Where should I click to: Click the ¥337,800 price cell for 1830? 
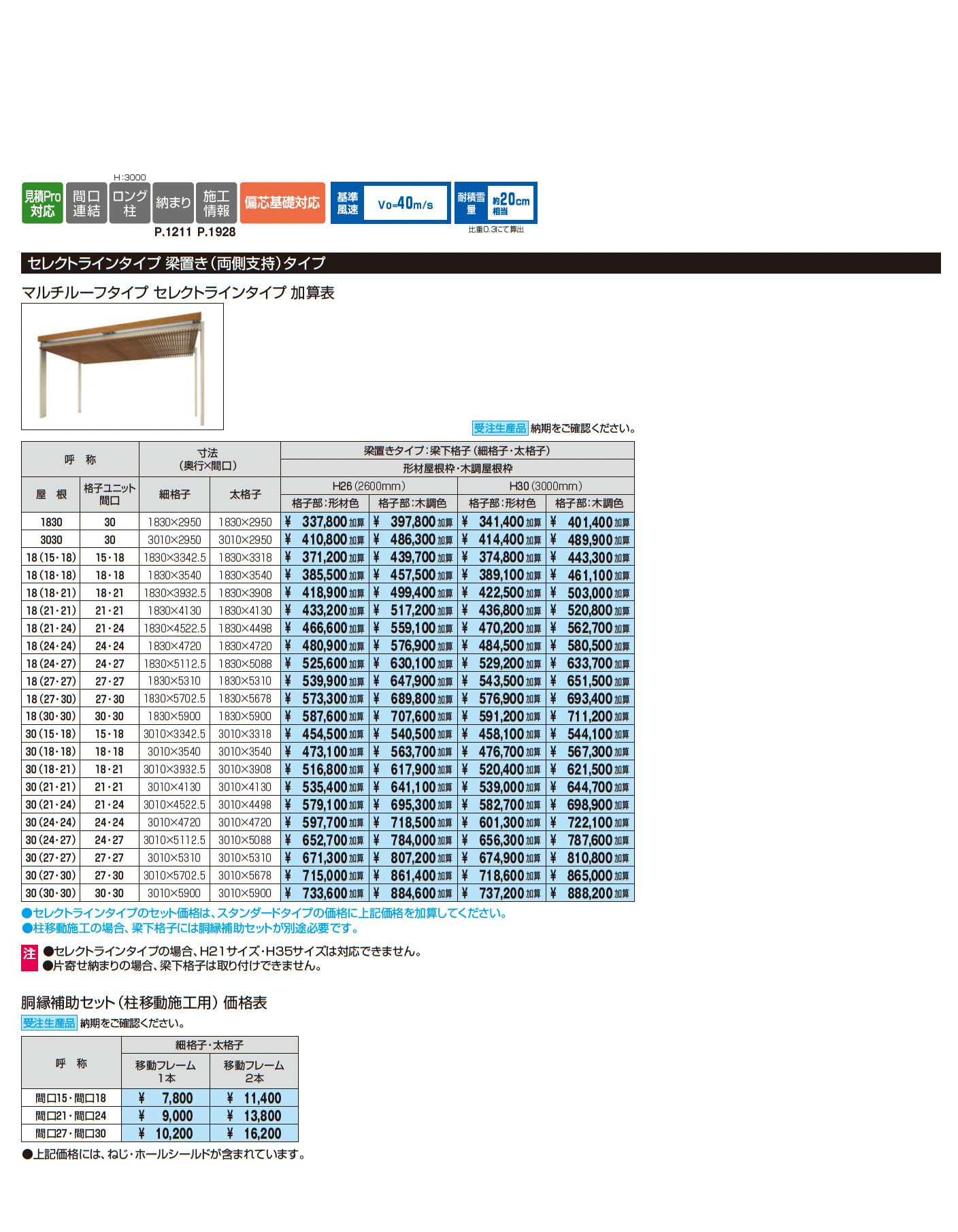(x=325, y=522)
